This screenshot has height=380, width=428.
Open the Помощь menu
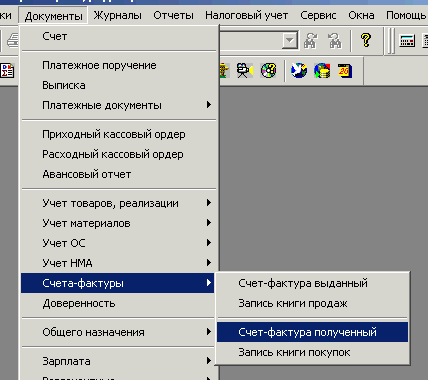[406, 15]
